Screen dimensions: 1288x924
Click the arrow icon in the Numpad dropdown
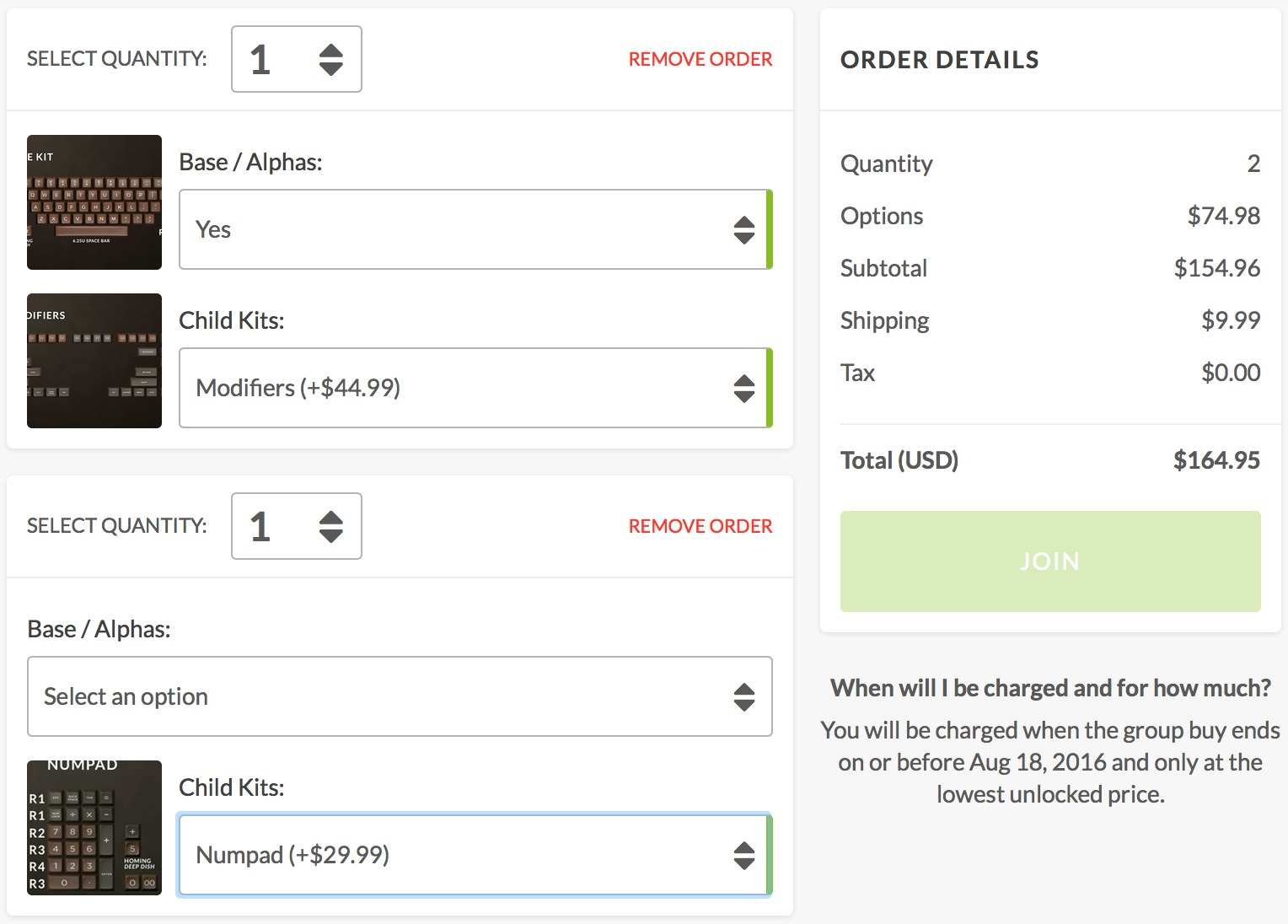point(743,855)
